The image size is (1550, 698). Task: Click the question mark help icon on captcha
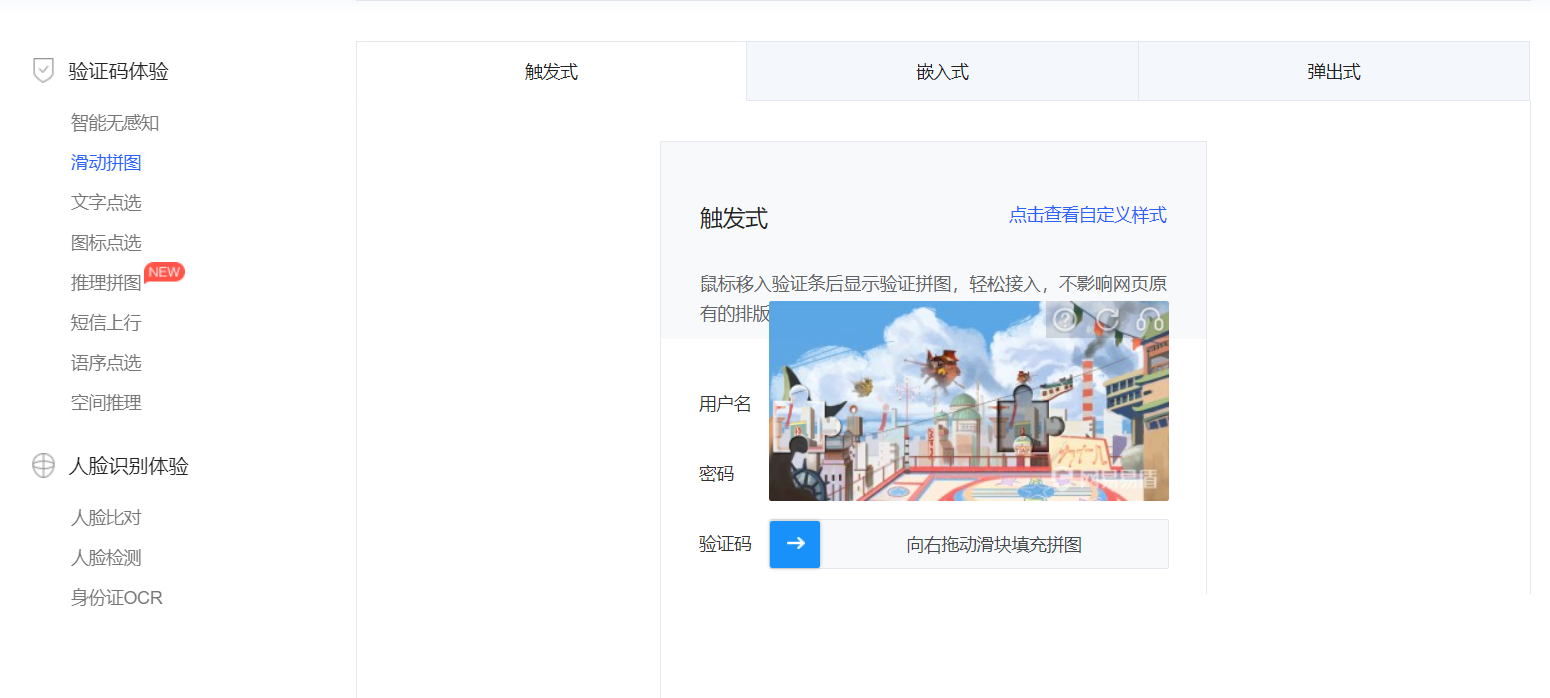point(1065,319)
